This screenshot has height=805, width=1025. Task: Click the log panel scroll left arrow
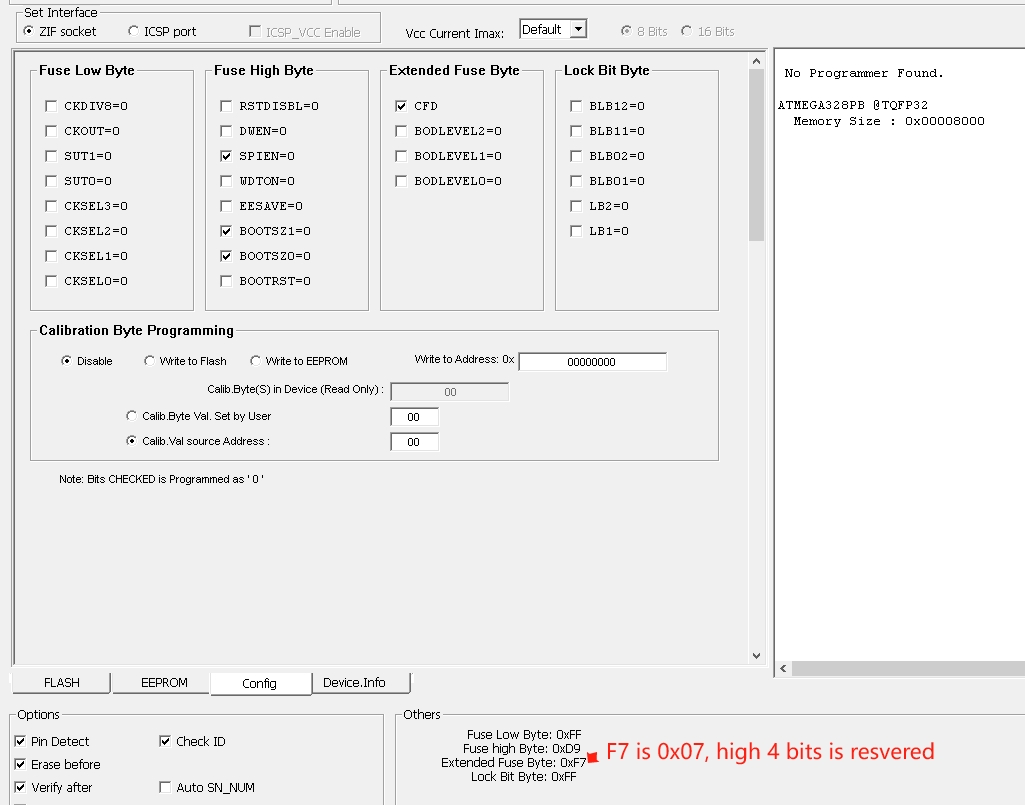coord(783,669)
